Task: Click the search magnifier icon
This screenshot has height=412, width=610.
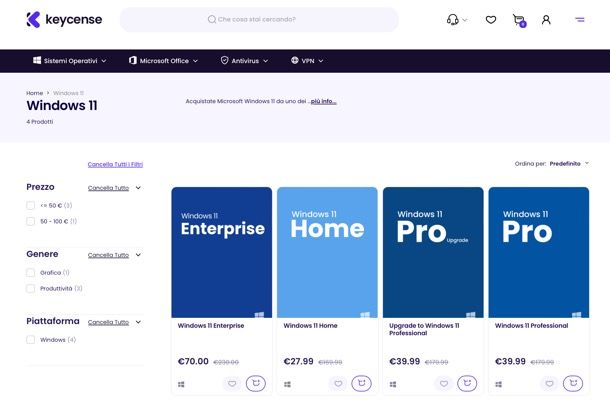Action: 212,19
